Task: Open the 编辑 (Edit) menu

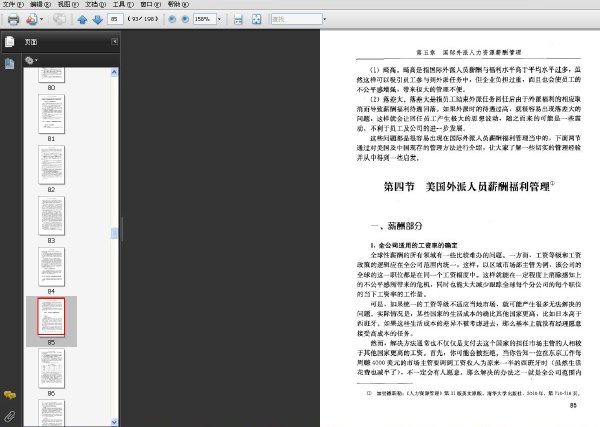Action: pyautogui.click(x=41, y=4)
